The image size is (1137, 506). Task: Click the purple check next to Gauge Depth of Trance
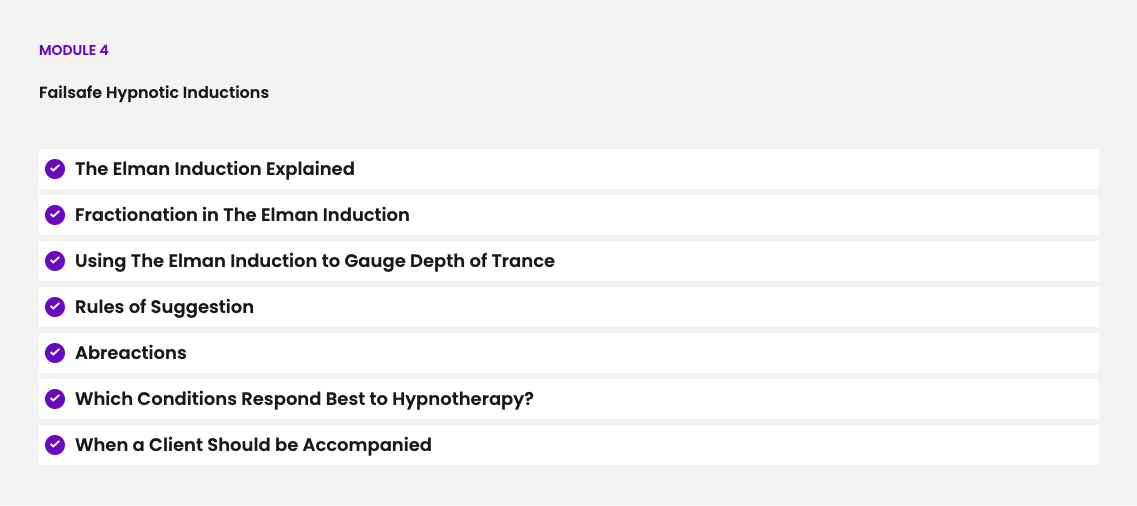[x=55, y=261]
